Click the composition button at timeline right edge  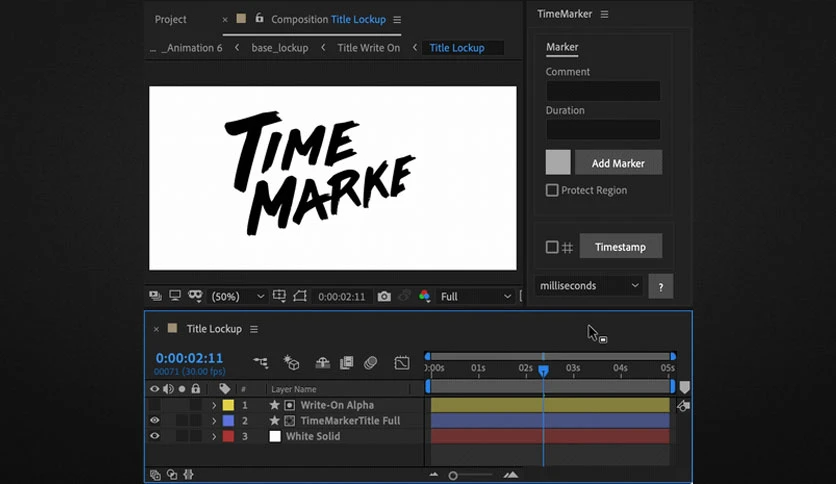pos(683,406)
